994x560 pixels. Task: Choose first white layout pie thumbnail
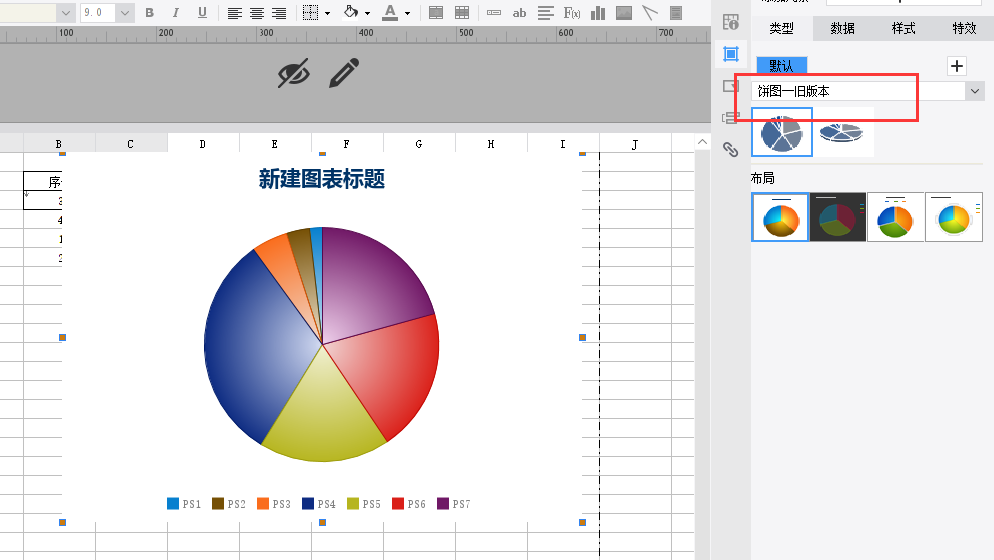(780, 218)
